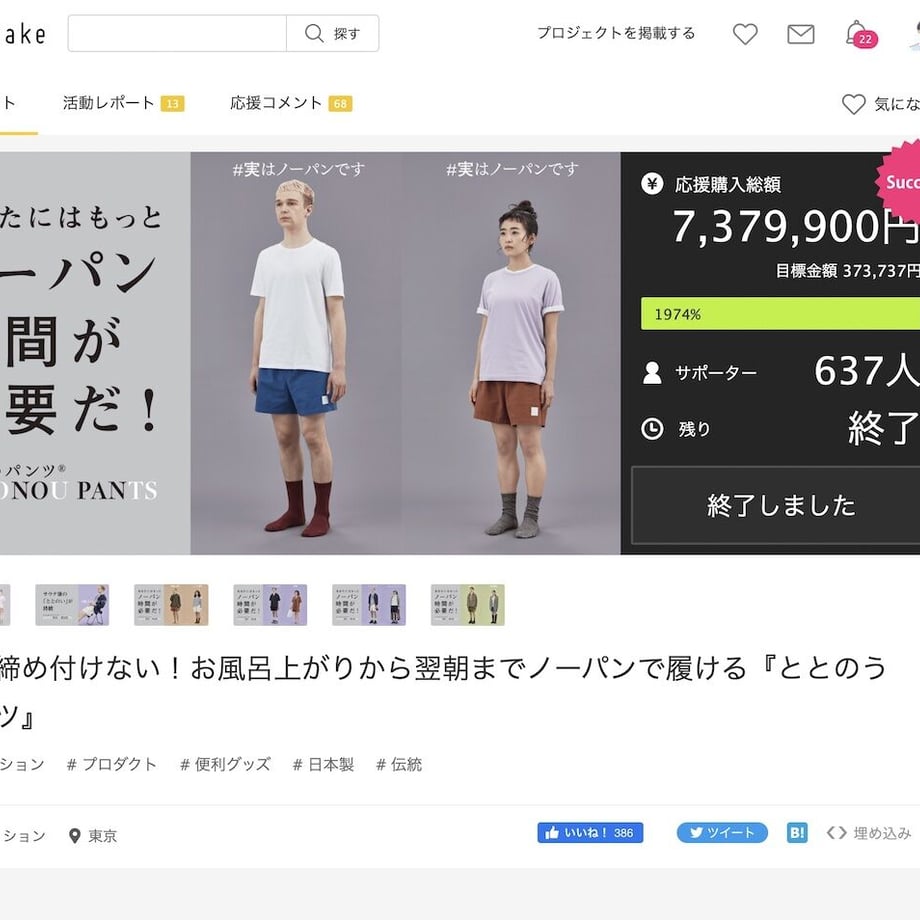Image resolution: width=920 pixels, height=920 pixels.
Task: Open the 活動レポート tab
Action: click(x=123, y=103)
